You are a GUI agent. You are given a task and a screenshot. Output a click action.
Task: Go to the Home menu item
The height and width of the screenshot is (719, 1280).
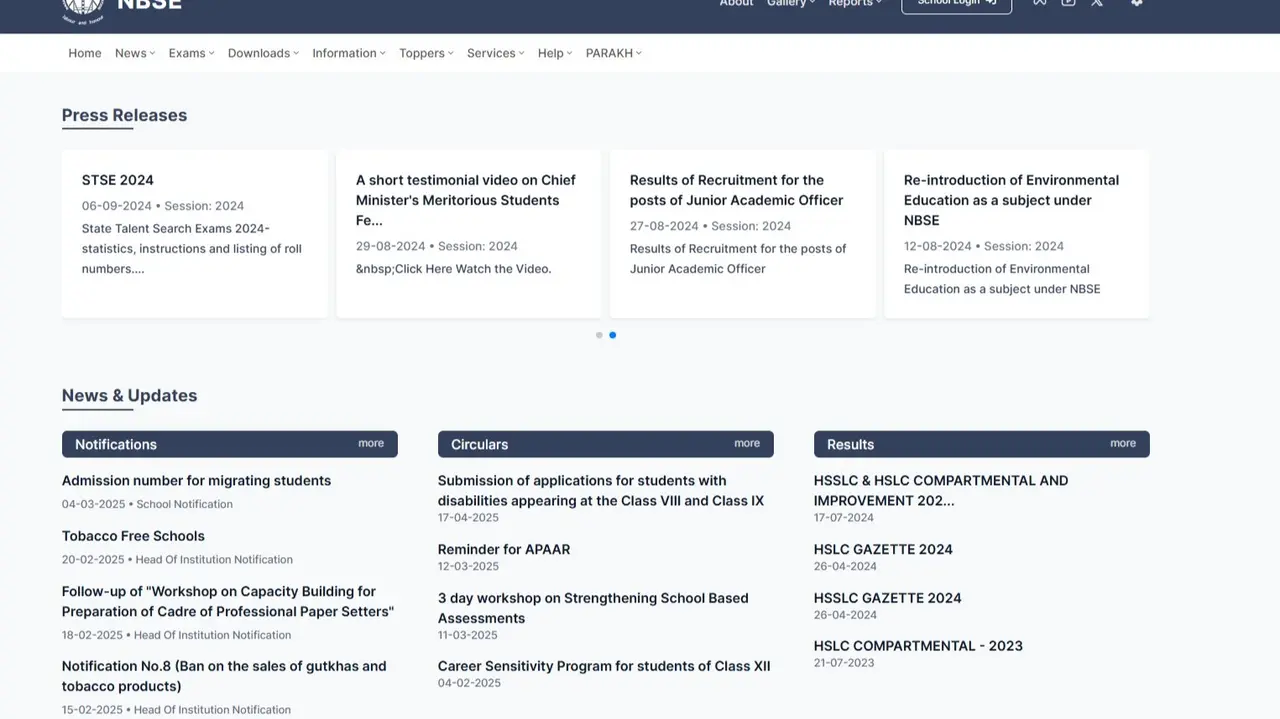pyautogui.click(x=85, y=53)
